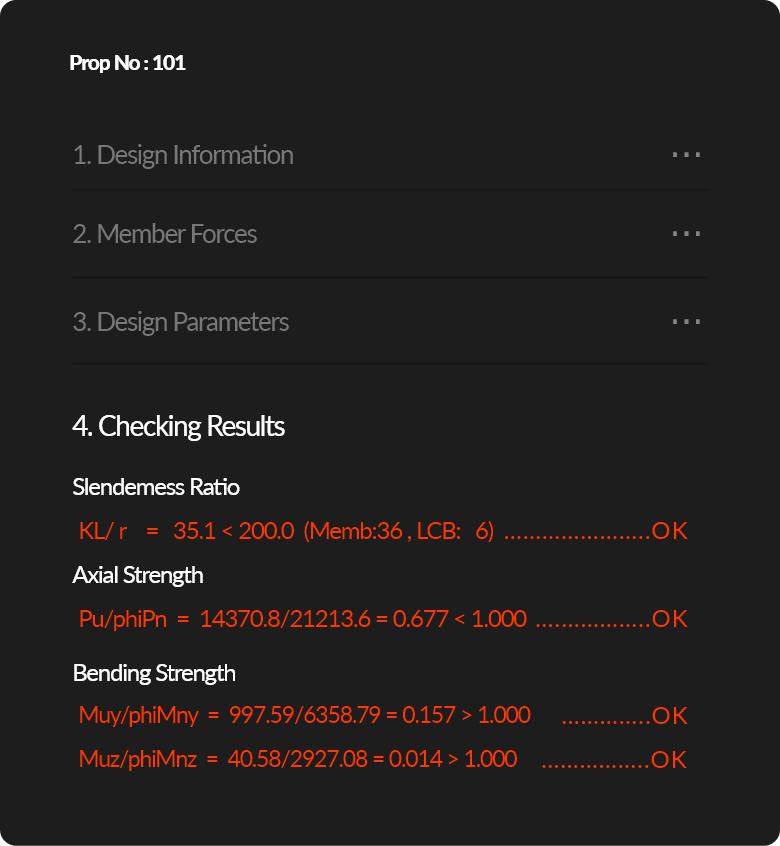Select the Prop No : 101 title
The width and height of the screenshot is (780, 846).
128,63
